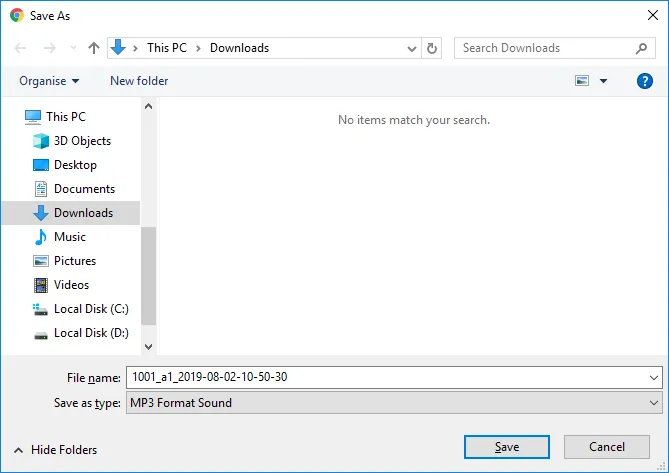Click the Videos film strip icon
This screenshot has width=669, height=473.
(x=41, y=285)
